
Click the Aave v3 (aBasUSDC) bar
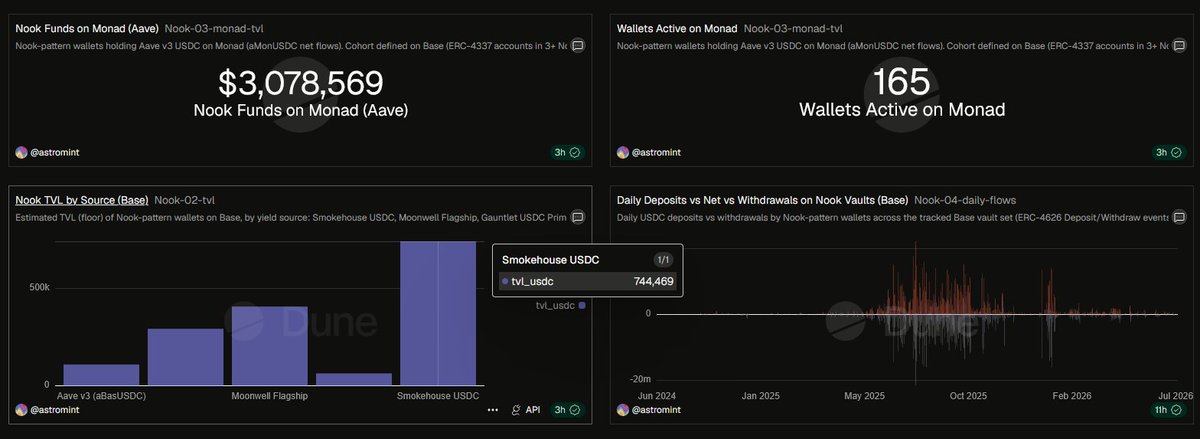pyautogui.click(x=101, y=375)
